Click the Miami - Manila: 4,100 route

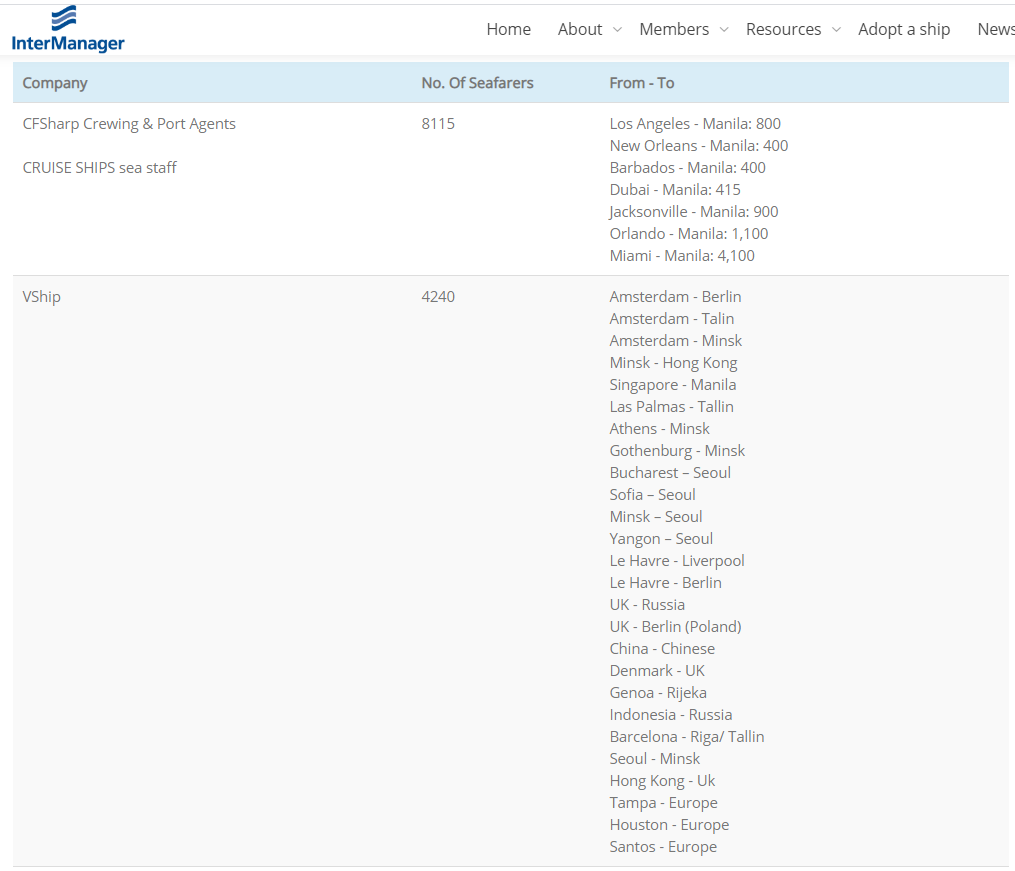682,256
